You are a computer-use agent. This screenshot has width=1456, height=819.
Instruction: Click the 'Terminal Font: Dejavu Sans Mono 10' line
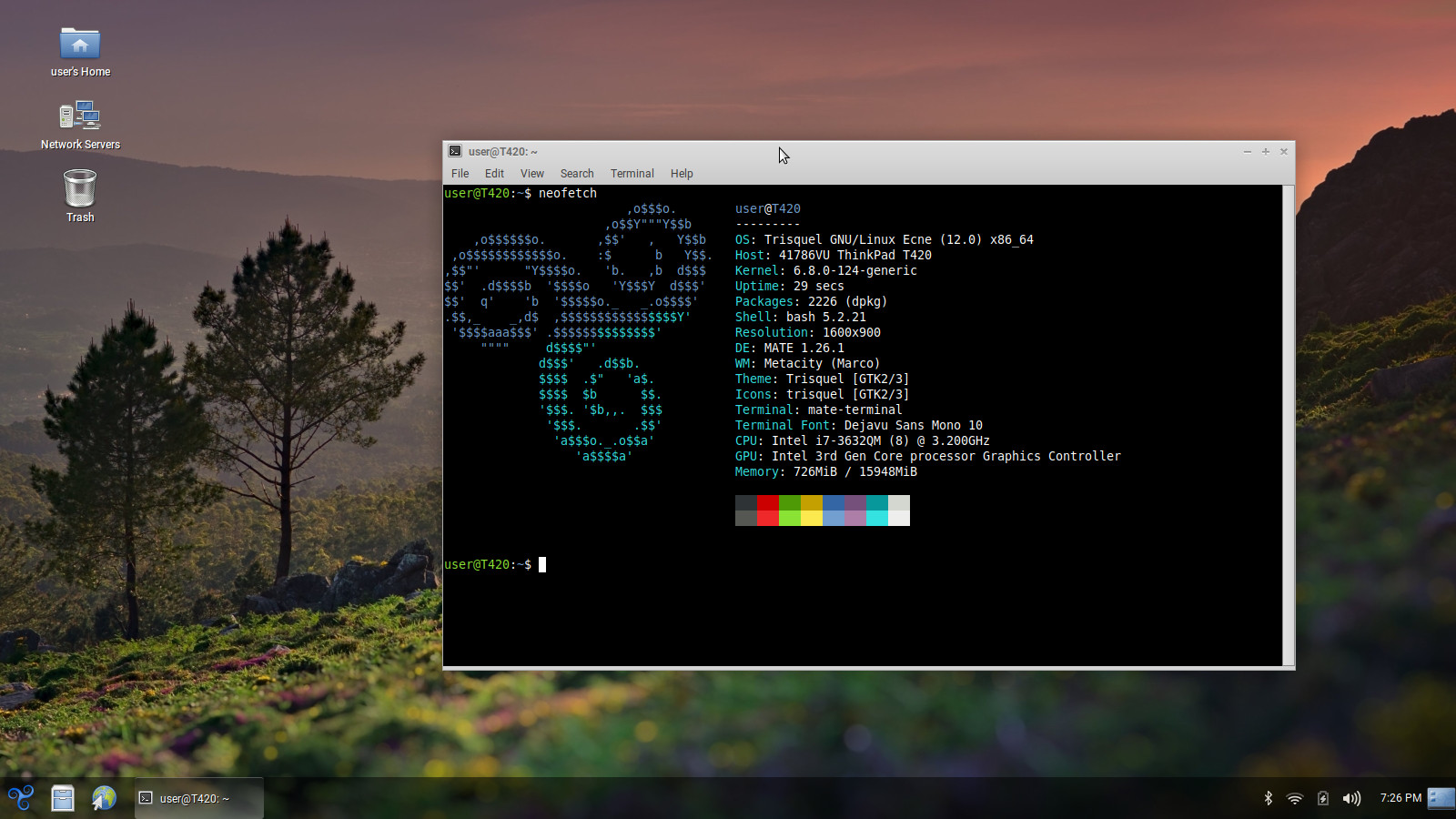click(x=859, y=425)
